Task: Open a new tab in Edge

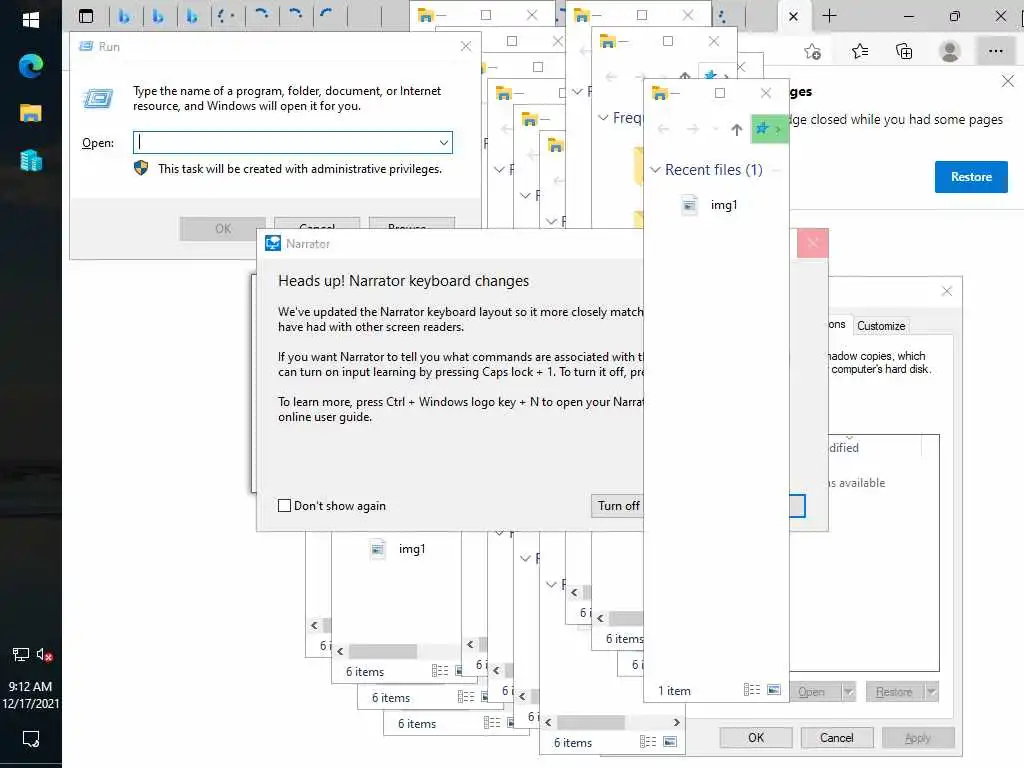Action: (829, 16)
